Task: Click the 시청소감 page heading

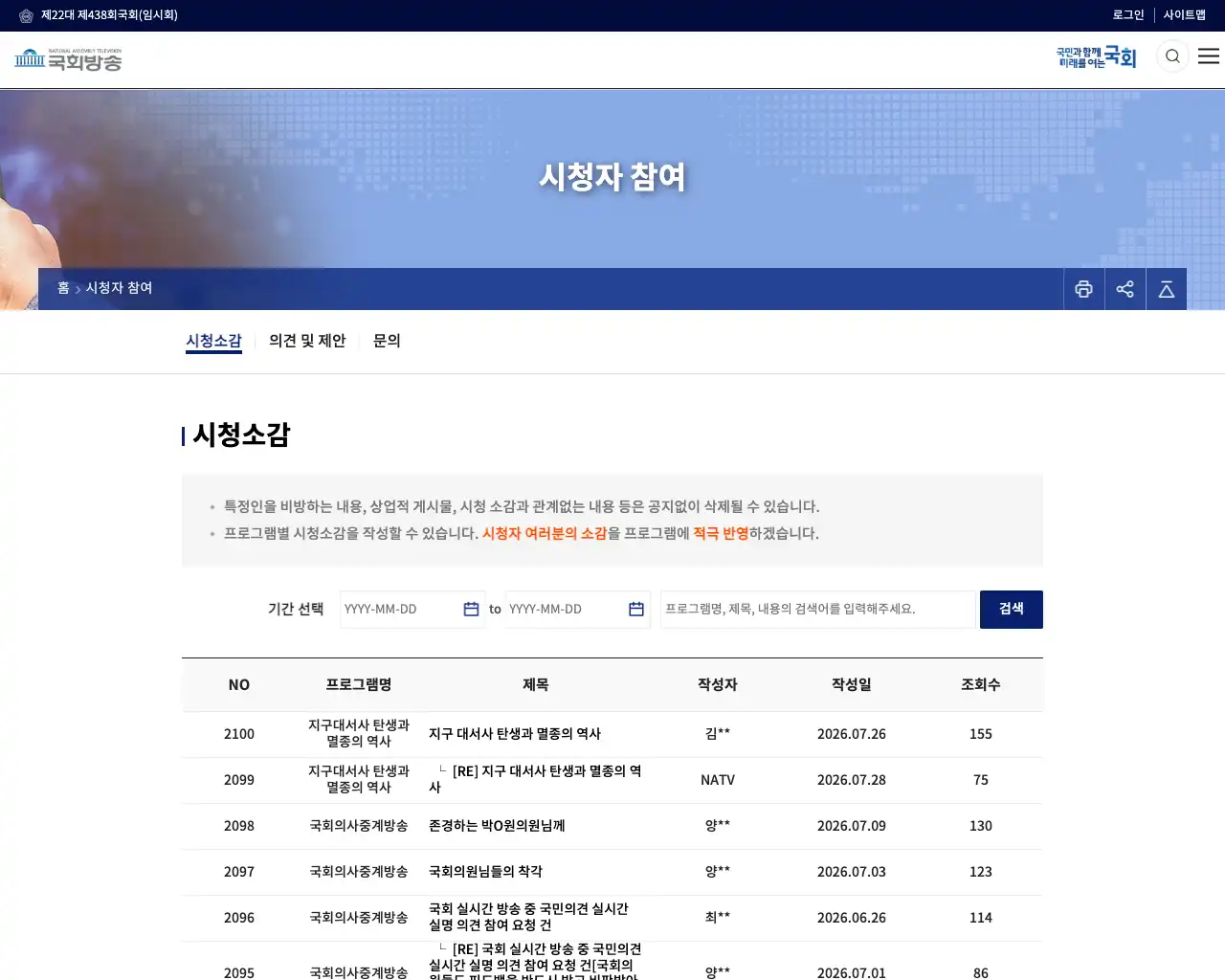Action: click(x=241, y=435)
